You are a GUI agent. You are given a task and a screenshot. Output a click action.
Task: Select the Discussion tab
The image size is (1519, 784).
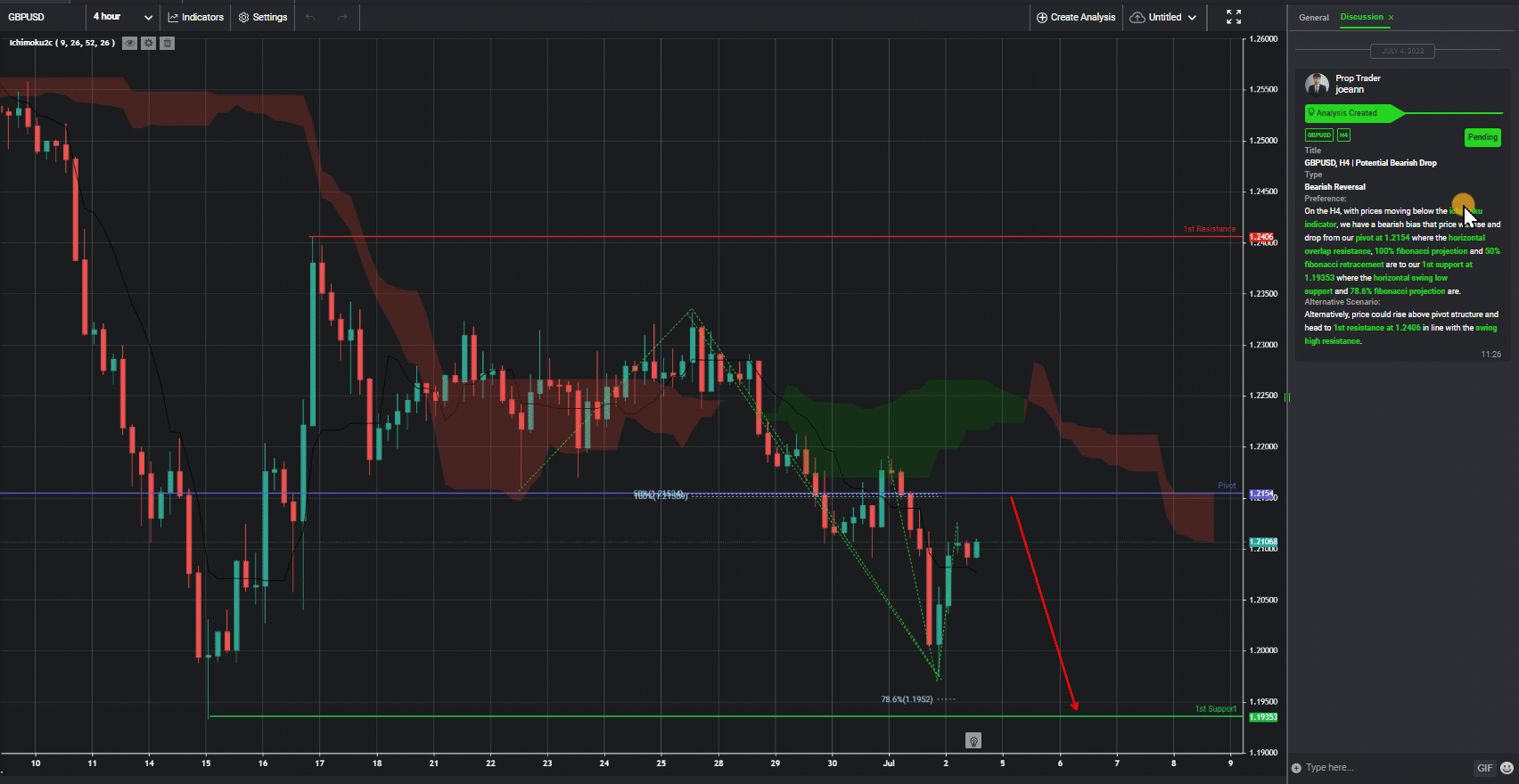click(1361, 17)
